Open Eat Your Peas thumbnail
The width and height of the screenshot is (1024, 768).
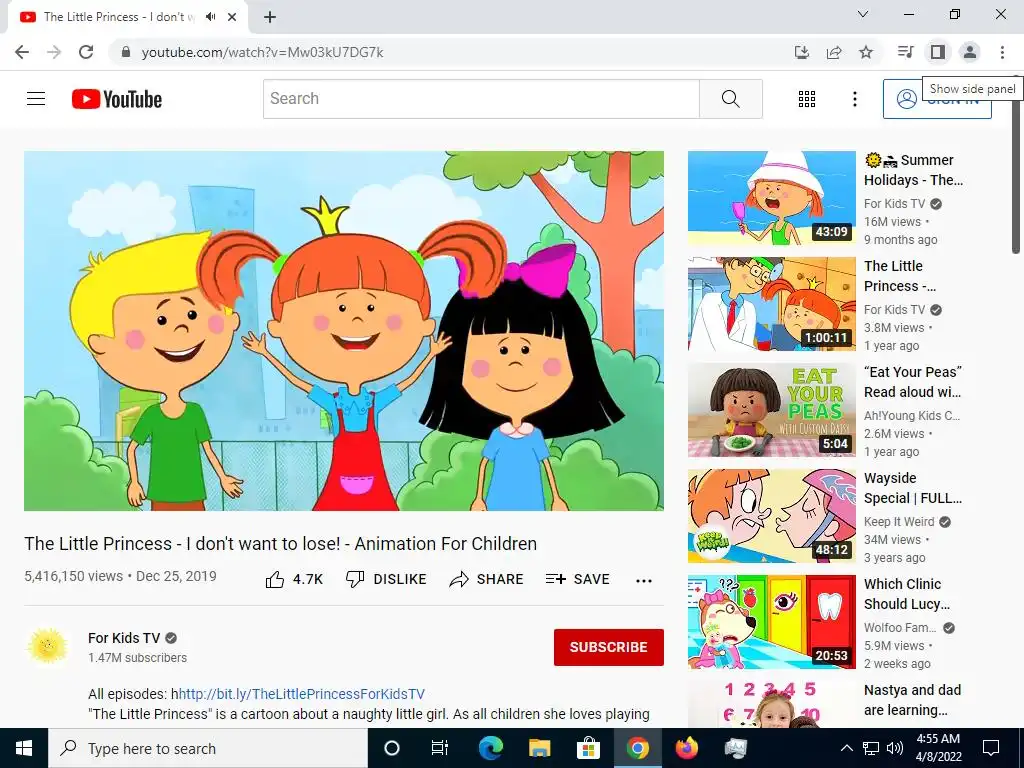(772, 410)
